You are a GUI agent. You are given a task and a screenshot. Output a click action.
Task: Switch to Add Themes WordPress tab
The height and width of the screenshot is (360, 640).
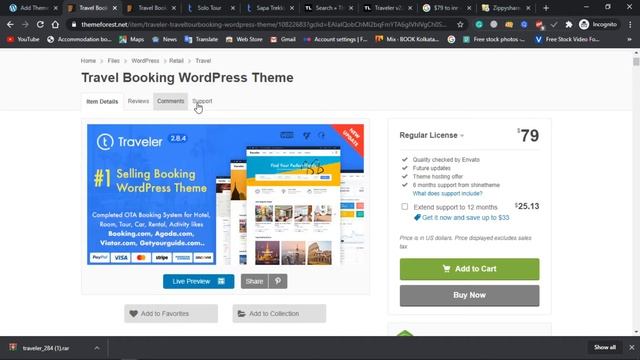(x=33, y=8)
